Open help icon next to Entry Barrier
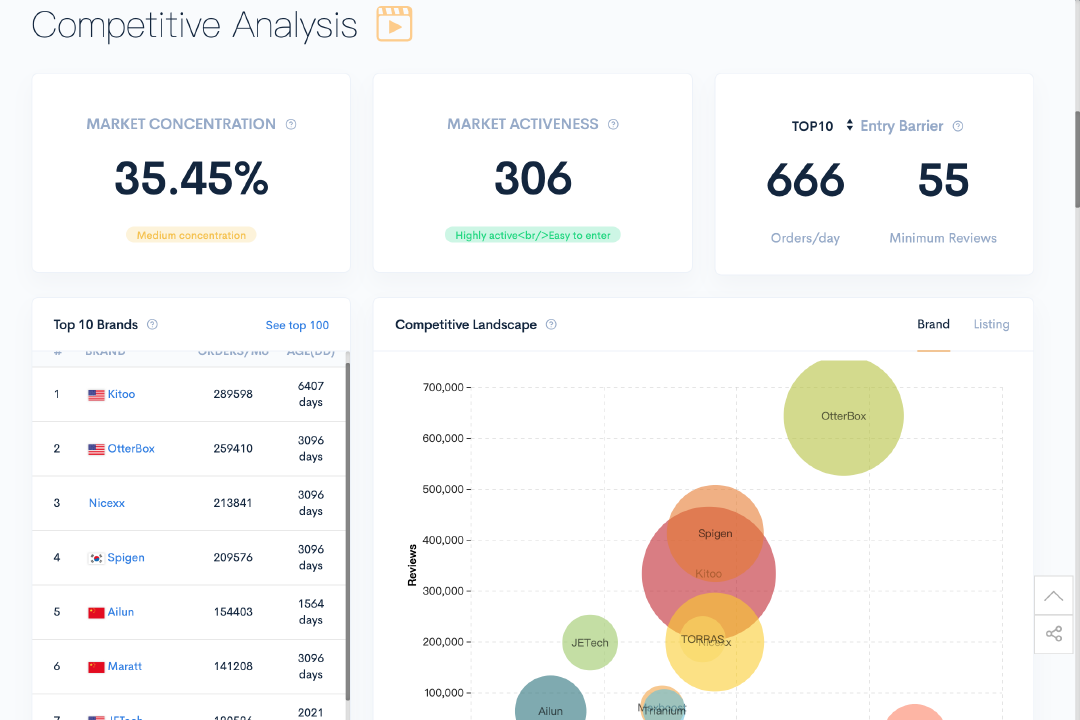 tap(958, 126)
